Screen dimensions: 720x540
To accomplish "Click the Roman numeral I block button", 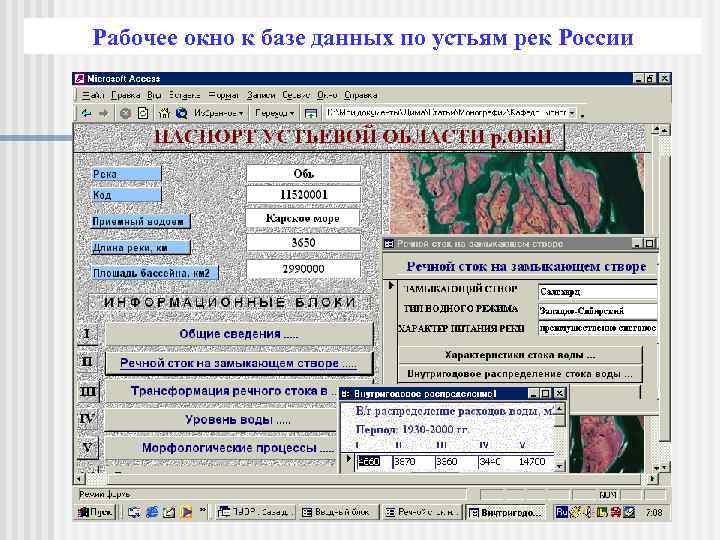I will [x=87, y=334].
